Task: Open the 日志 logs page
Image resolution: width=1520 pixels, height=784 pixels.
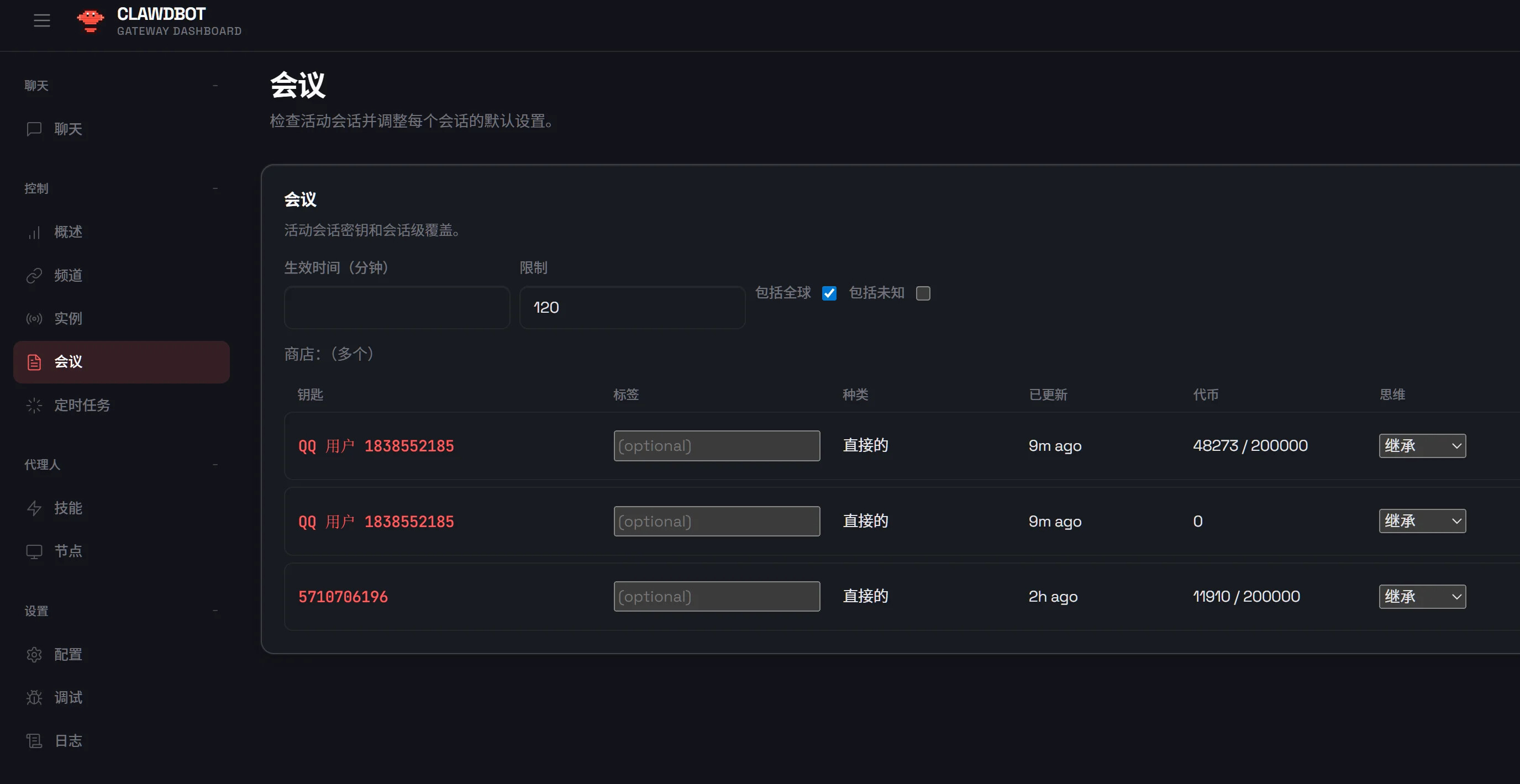Action: 68,741
